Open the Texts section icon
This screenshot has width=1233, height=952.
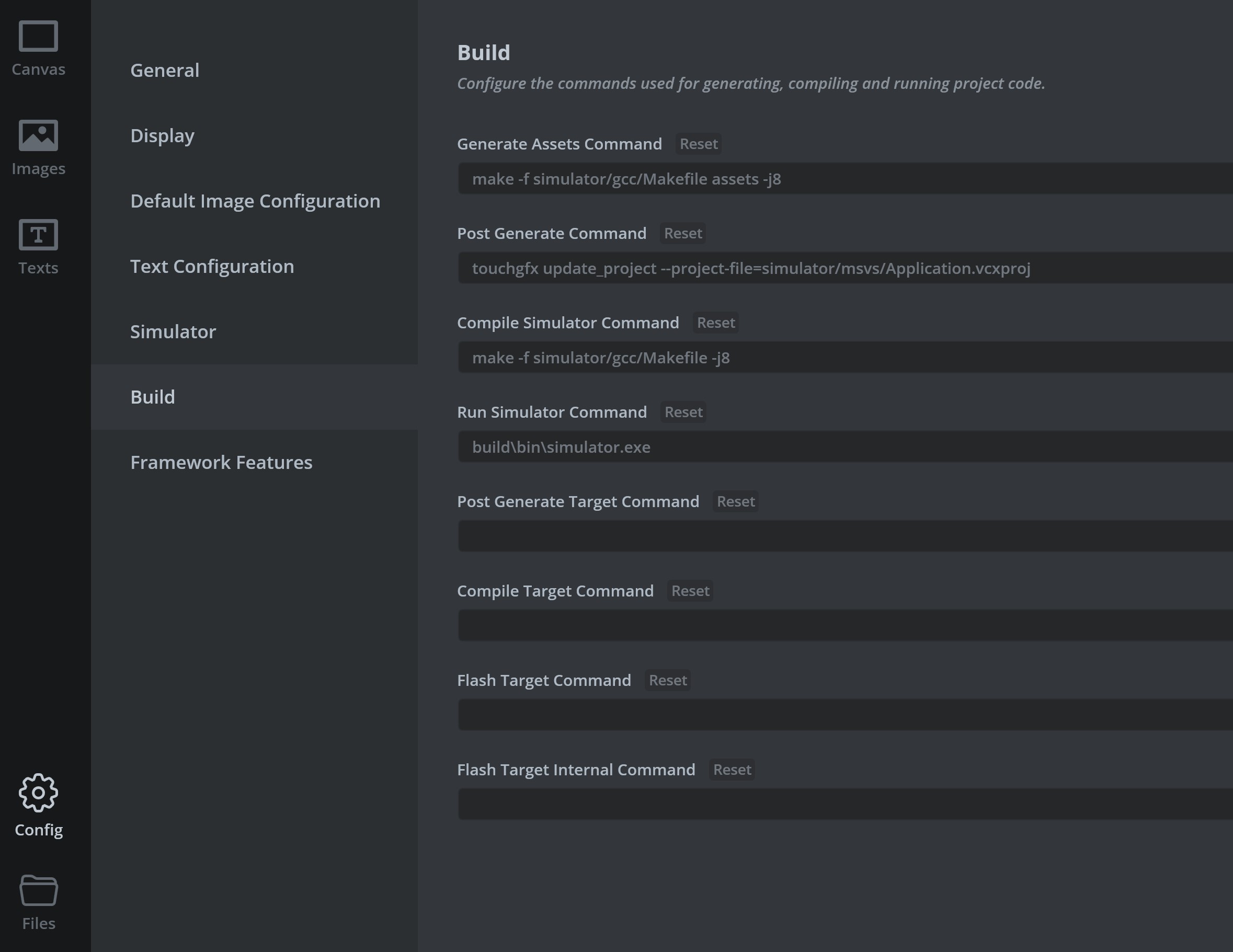38,235
